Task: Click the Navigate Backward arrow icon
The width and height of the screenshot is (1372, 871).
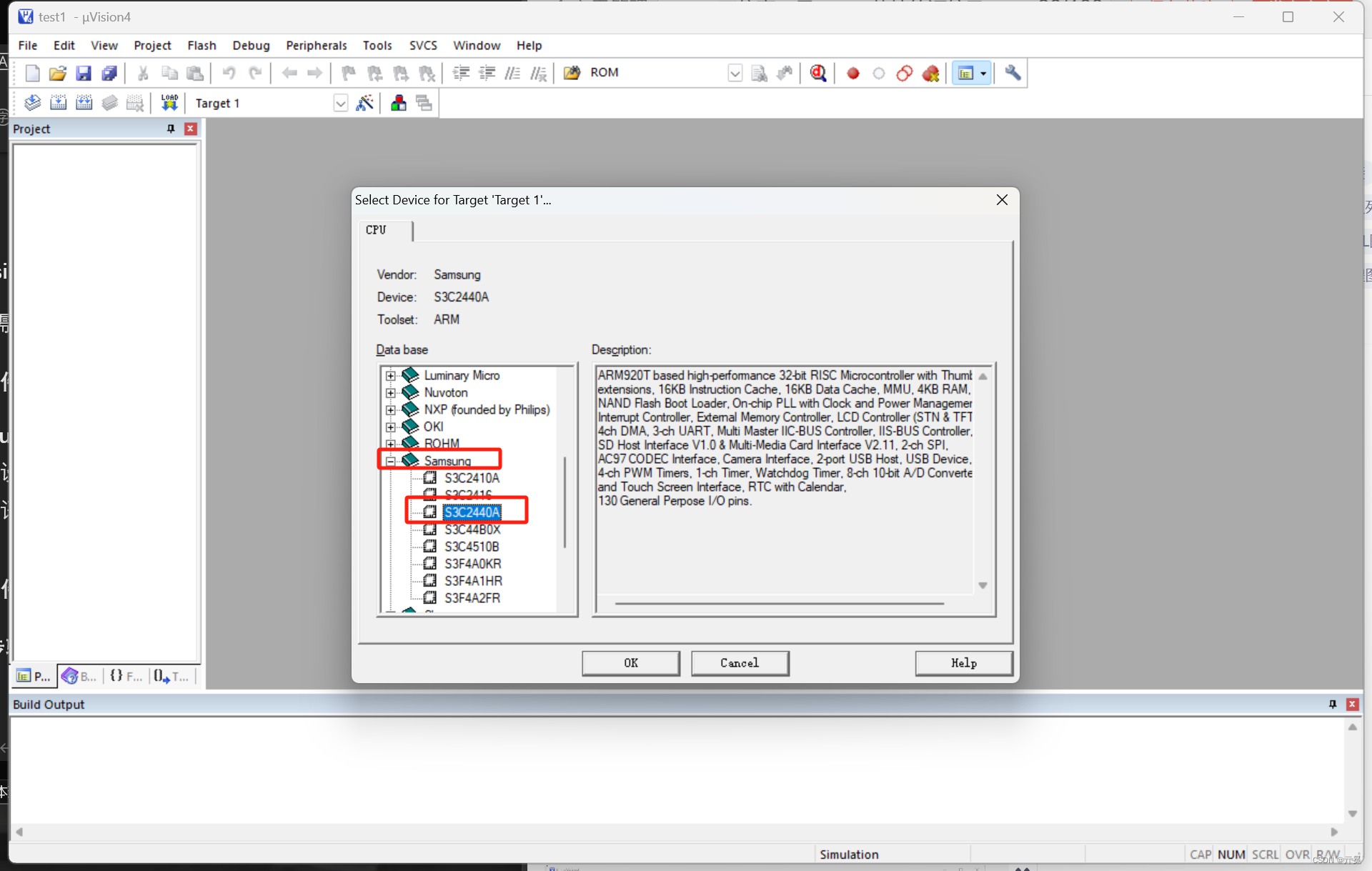Action: pyautogui.click(x=289, y=73)
